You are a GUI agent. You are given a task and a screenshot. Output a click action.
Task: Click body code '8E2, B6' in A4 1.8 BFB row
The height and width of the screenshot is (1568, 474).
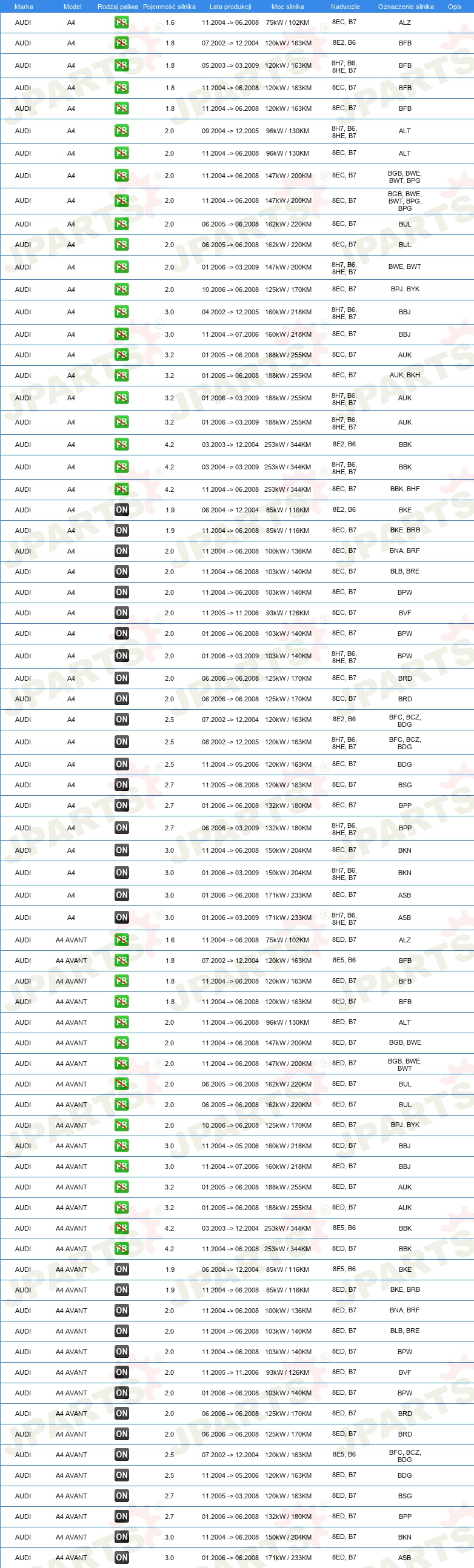pyautogui.click(x=344, y=43)
